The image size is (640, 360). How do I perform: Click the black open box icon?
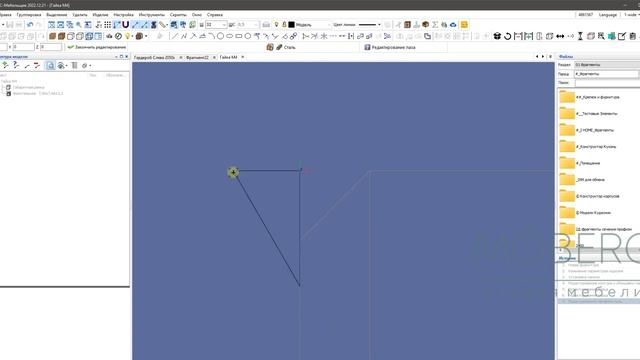497,36
